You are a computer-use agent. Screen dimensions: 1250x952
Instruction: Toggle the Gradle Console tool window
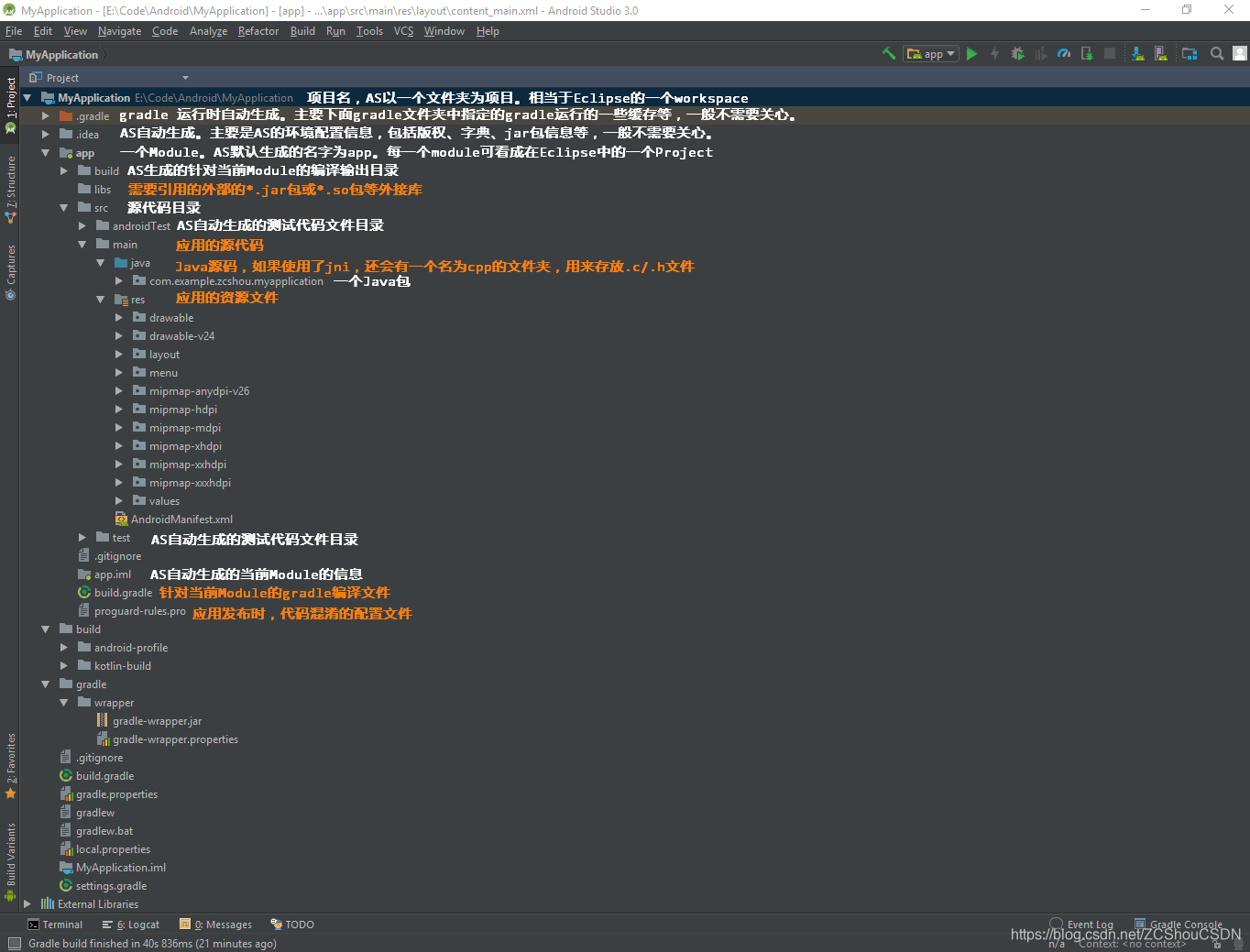1179,925
